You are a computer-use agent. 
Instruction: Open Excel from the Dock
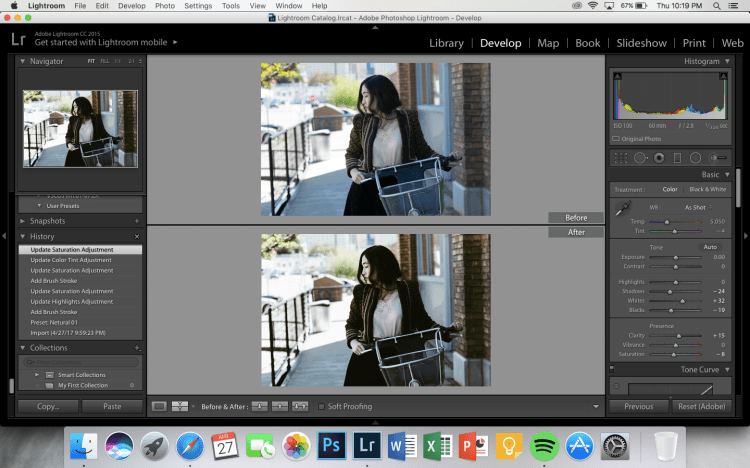438,446
